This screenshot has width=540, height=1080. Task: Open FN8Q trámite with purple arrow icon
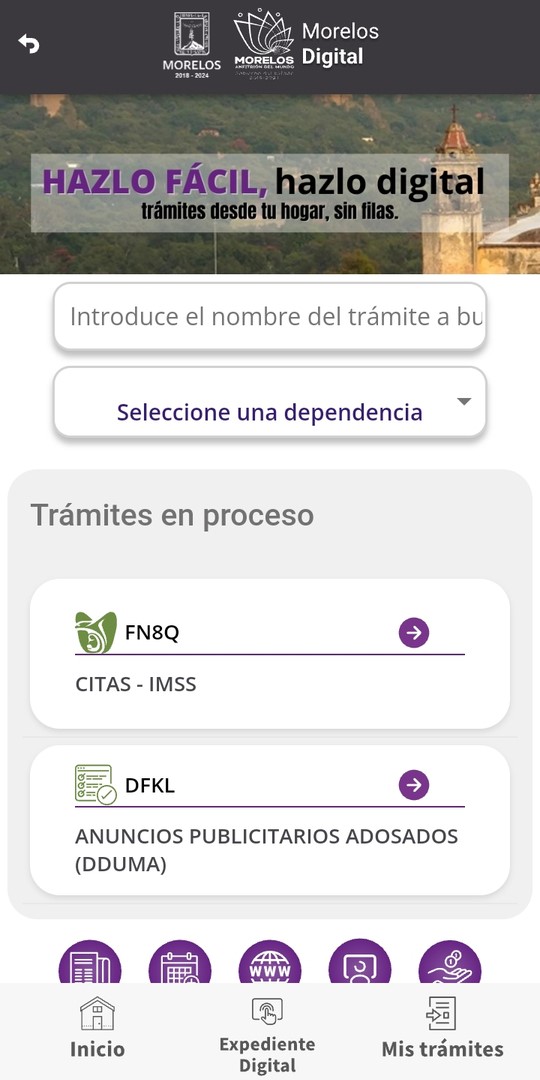[414, 632]
